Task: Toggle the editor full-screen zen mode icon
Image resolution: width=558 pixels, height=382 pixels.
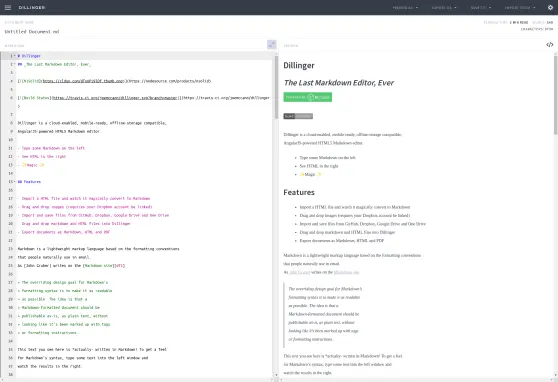Action: pyautogui.click(x=272, y=45)
